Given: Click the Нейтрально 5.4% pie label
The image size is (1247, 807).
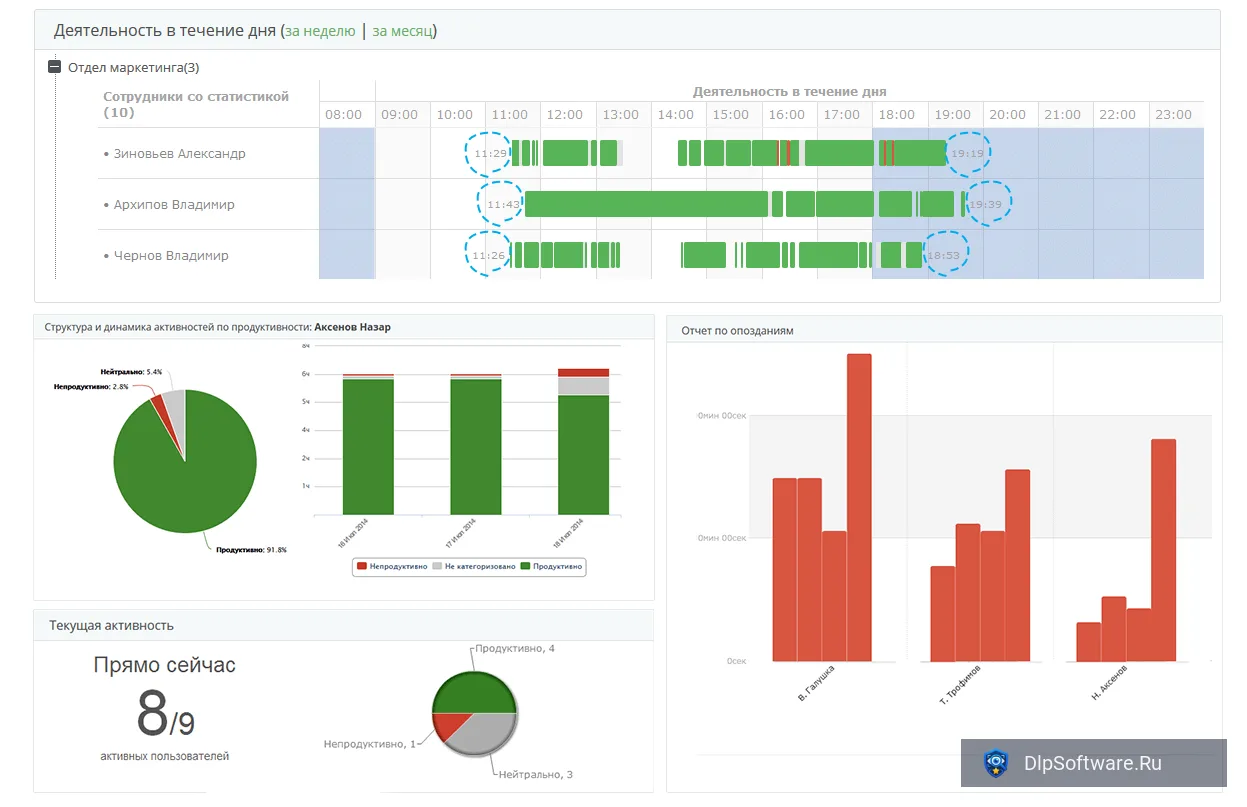Looking at the screenshot, I should click(x=131, y=372).
